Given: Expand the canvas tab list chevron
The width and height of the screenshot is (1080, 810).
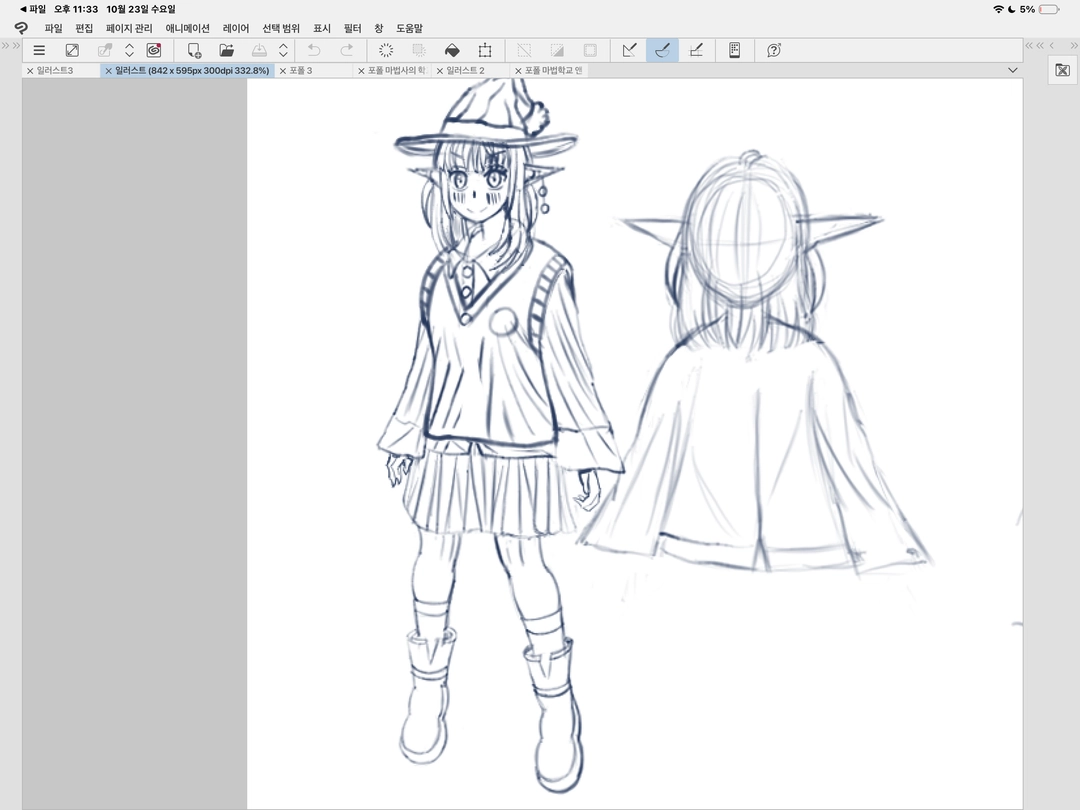Looking at the screenshot, I should tap(1012, 70).
